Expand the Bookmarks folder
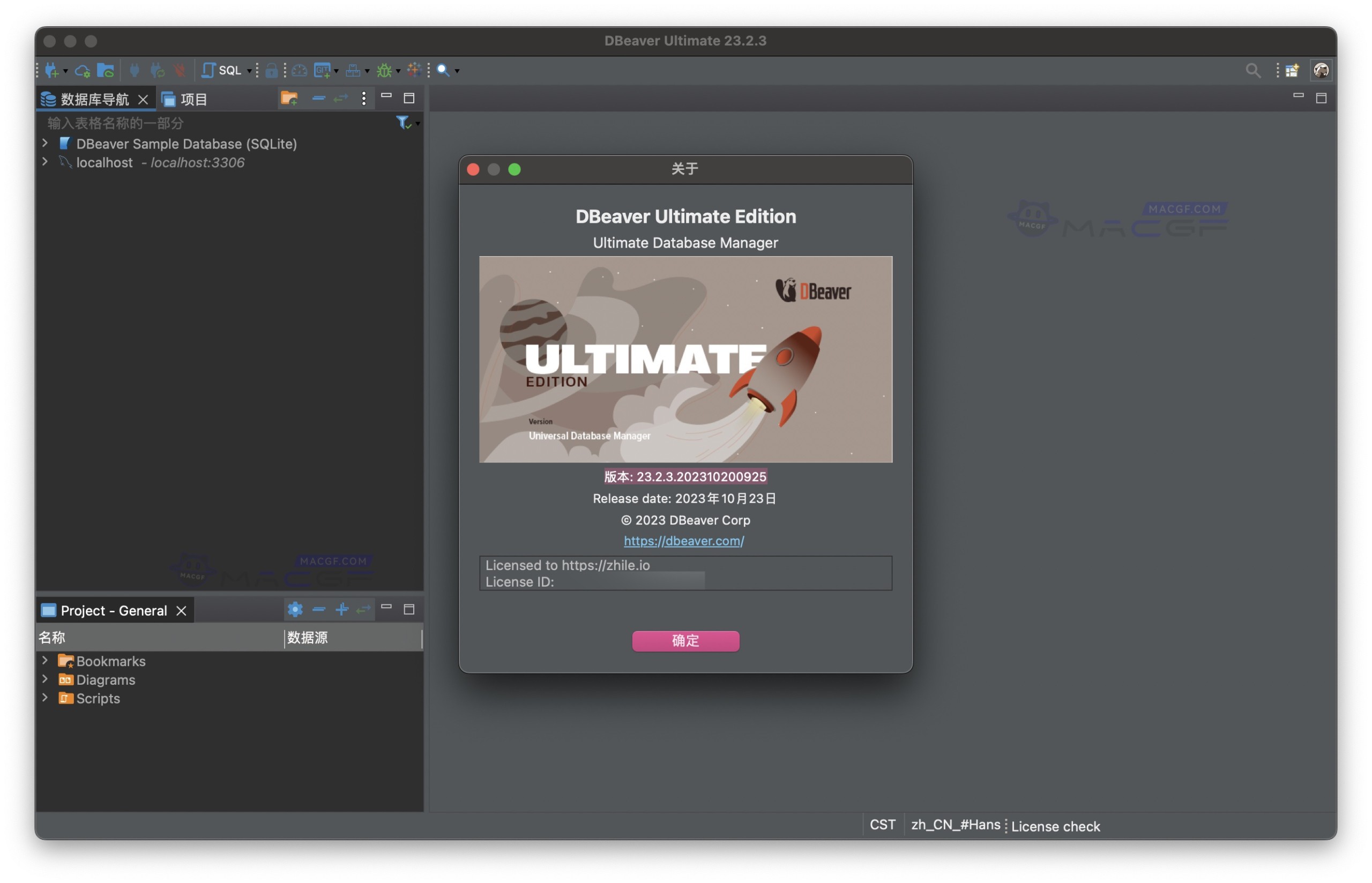Viewport: 1372px width, 883px height. (46, 661)
